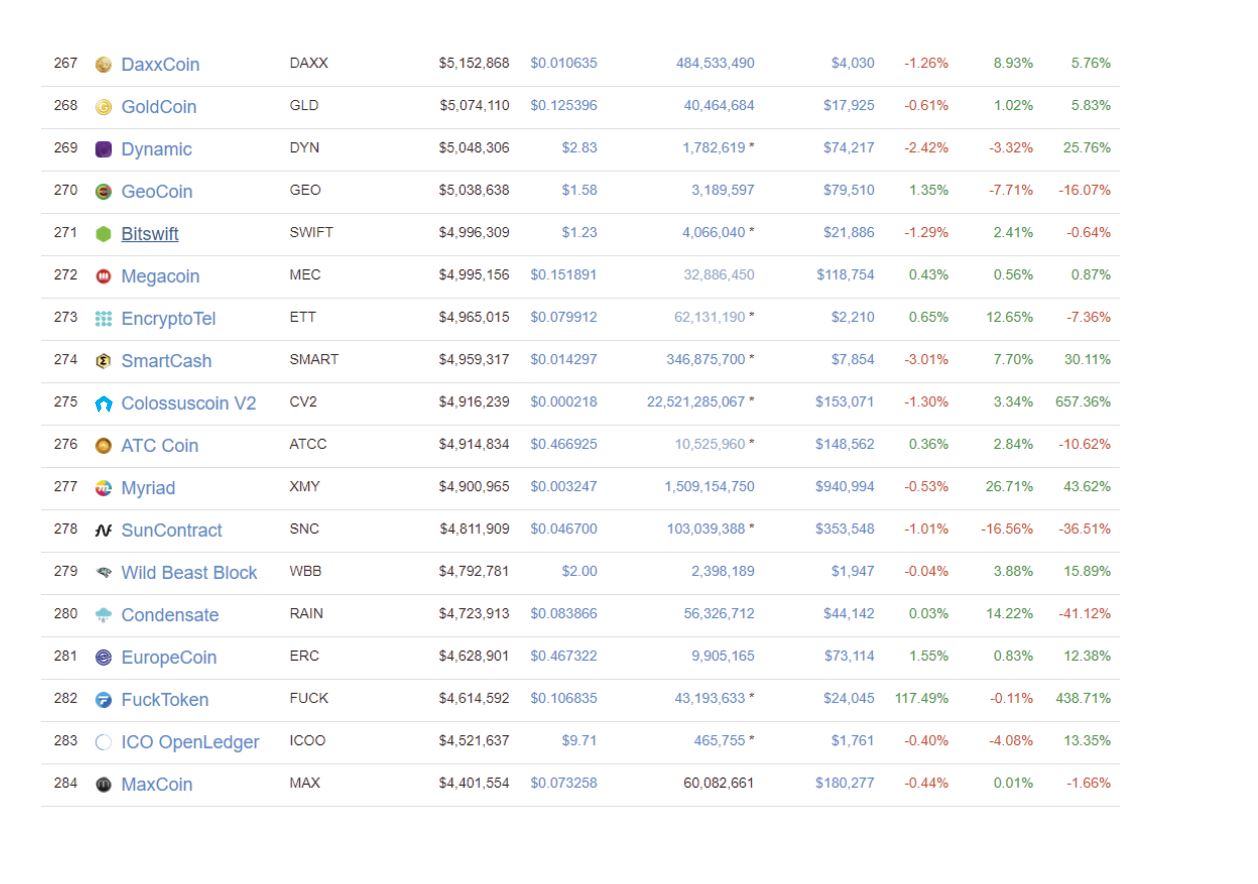Click the MaxCoin dark logo icon
This screenshot has width=1258, height=884.
[103, 785]
